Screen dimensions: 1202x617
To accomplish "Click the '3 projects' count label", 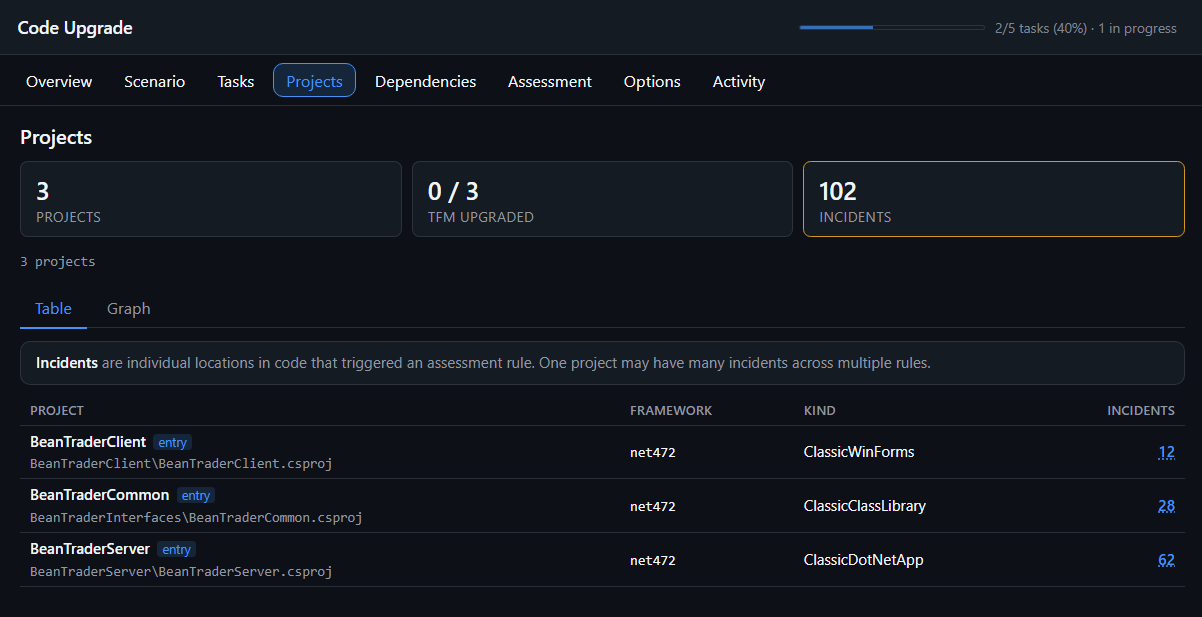I will 58,262.
